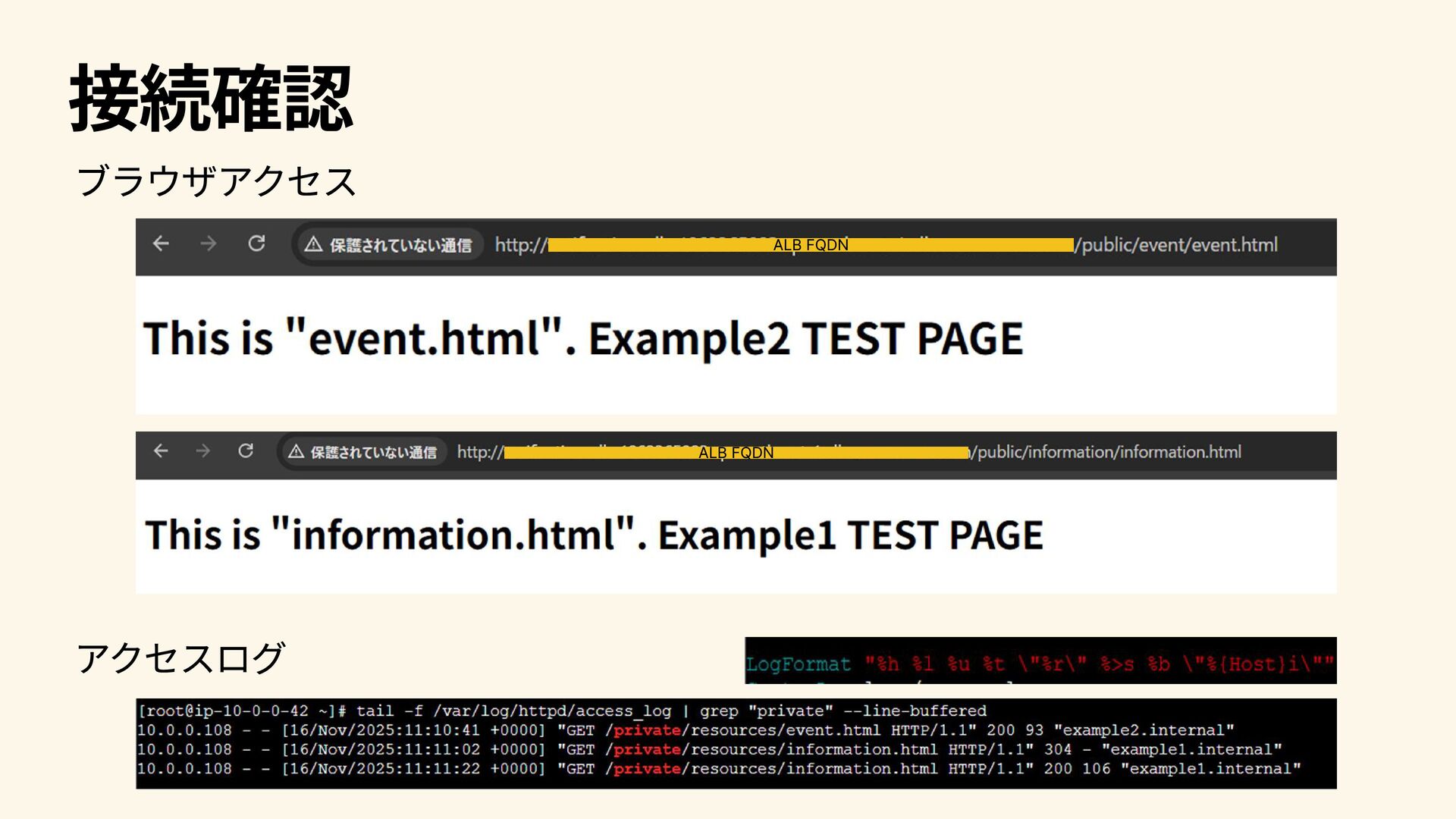Click the LogFormat configuration line
The width and height of the screenshot is (1456, 819).
pos(1039,664)
